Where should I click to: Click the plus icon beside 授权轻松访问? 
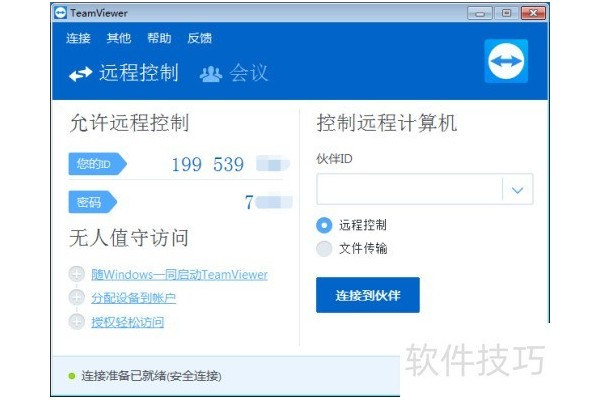pos(77,321)
